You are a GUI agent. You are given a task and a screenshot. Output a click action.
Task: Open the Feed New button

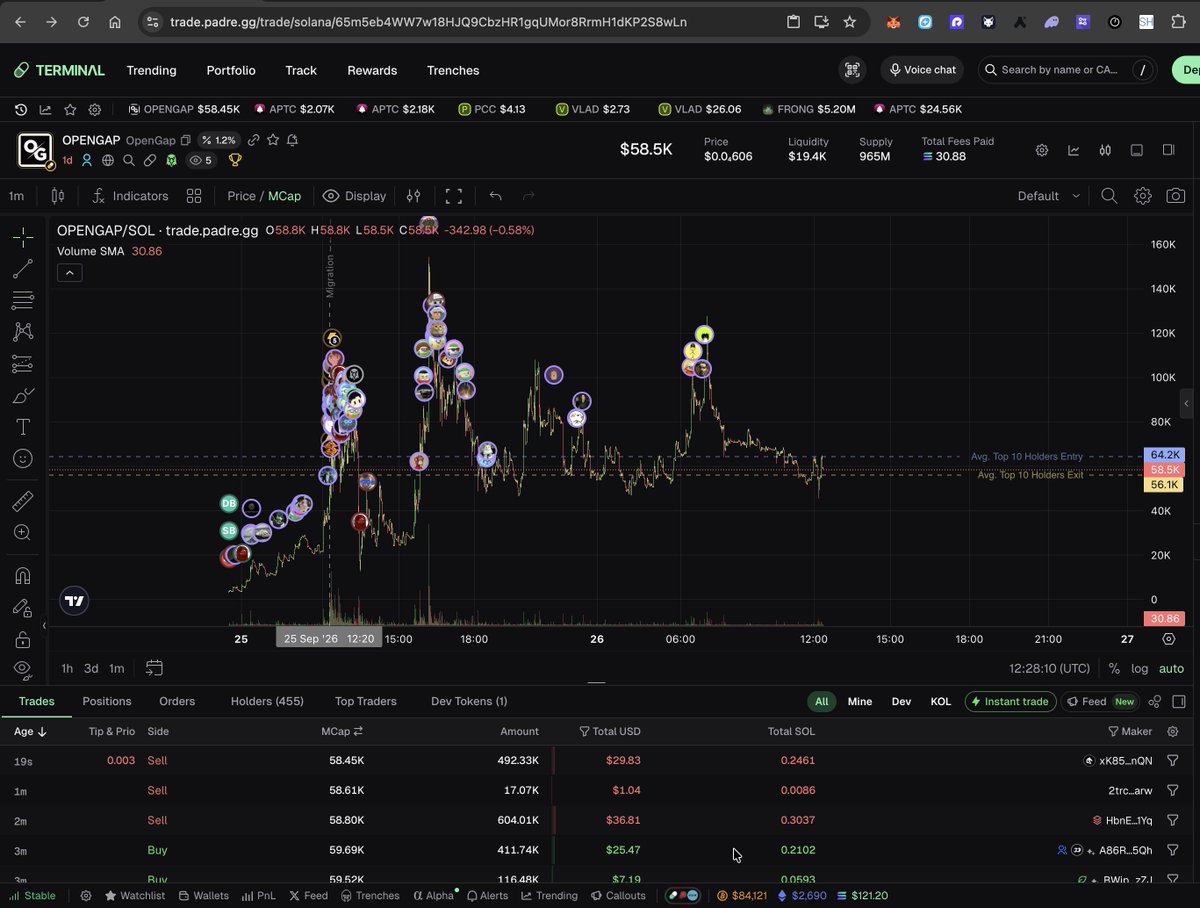[1100, 702]
